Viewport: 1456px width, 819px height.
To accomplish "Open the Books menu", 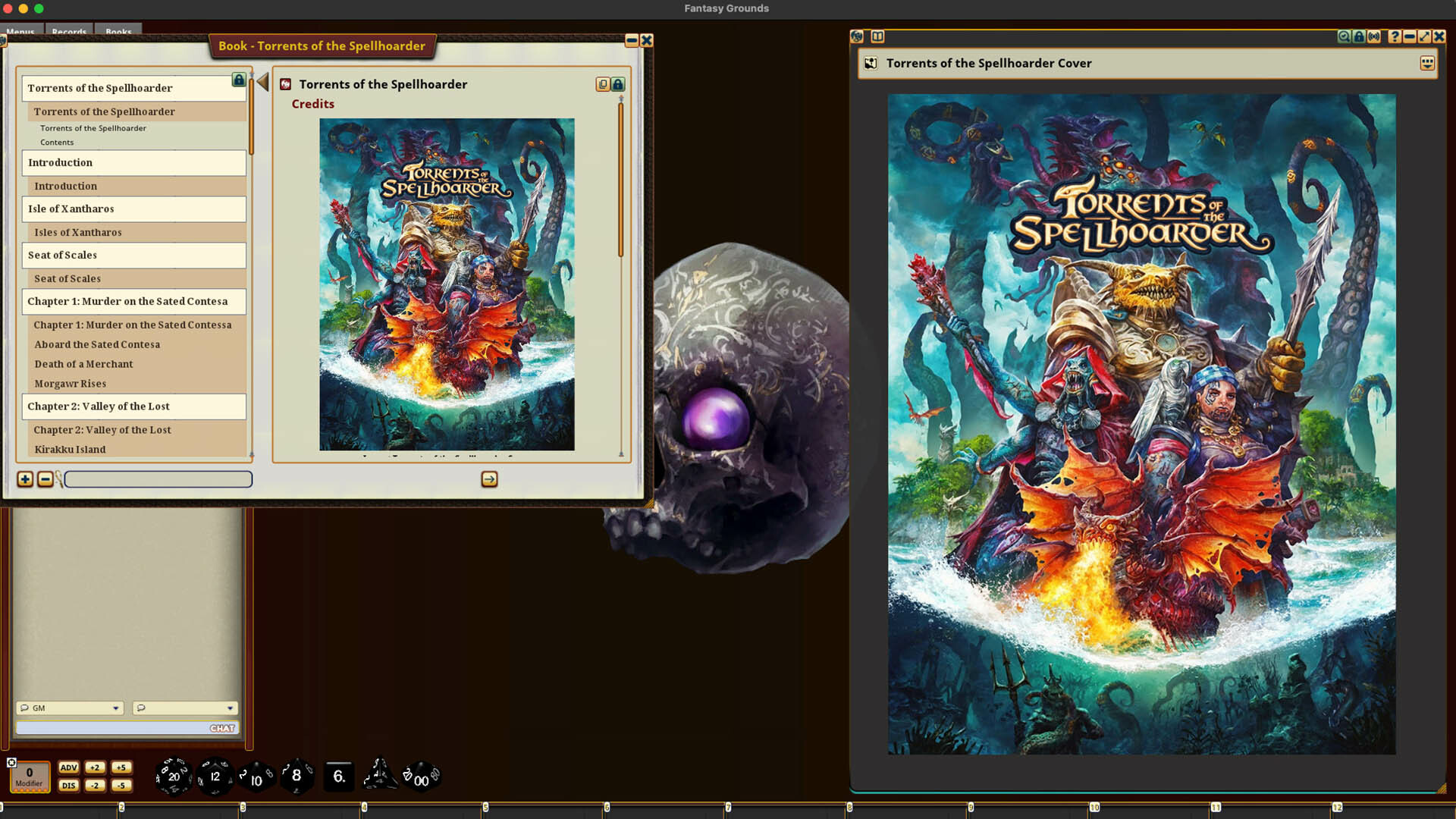I will click(118, 32).
